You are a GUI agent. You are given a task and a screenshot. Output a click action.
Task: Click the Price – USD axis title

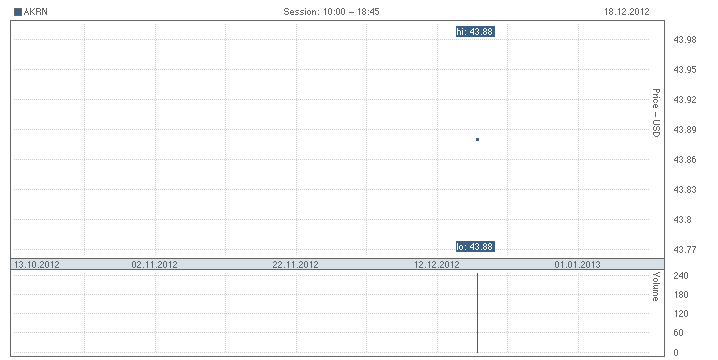pos(656,113)
